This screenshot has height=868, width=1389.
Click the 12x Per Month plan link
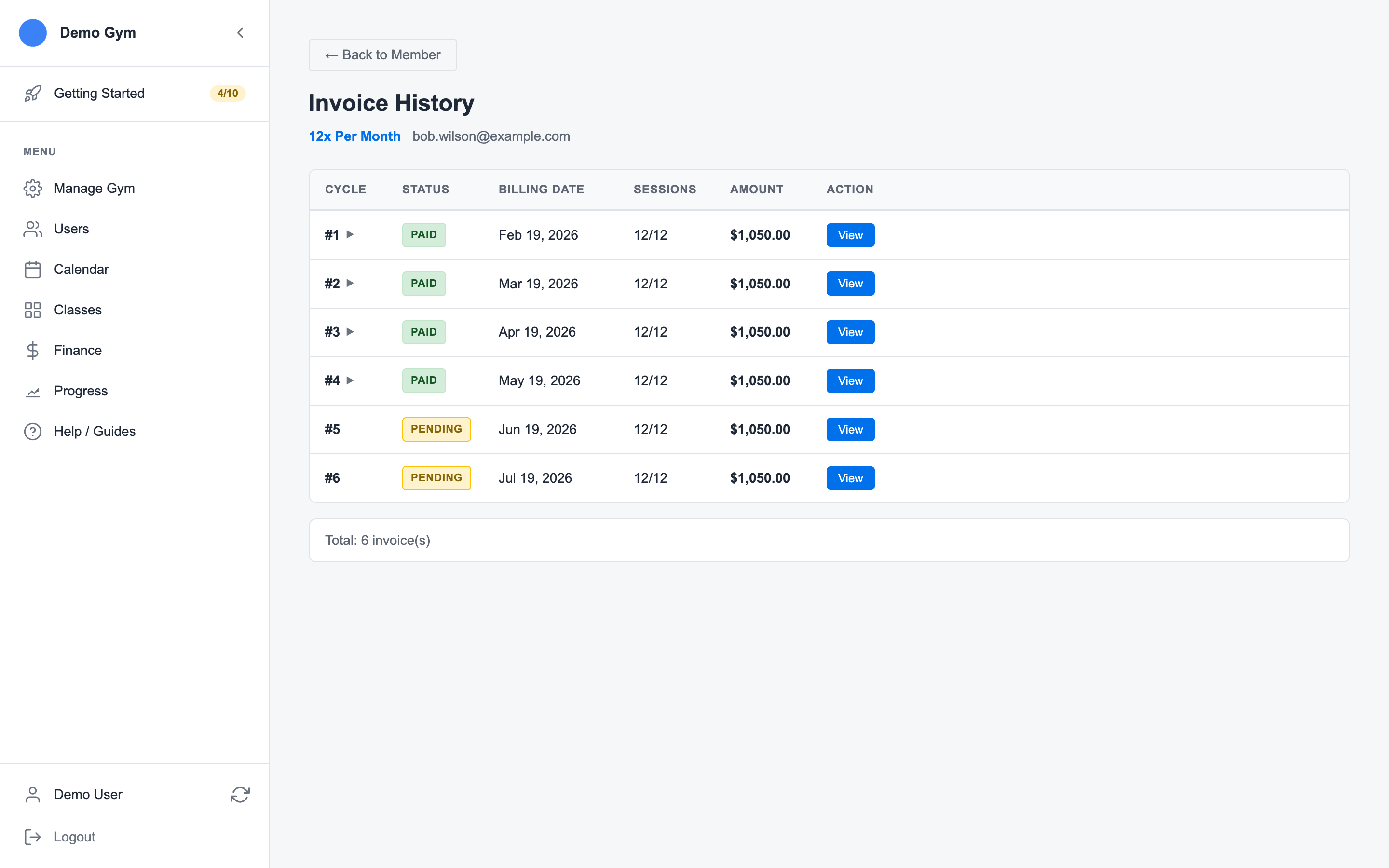[x=354, y=136]
